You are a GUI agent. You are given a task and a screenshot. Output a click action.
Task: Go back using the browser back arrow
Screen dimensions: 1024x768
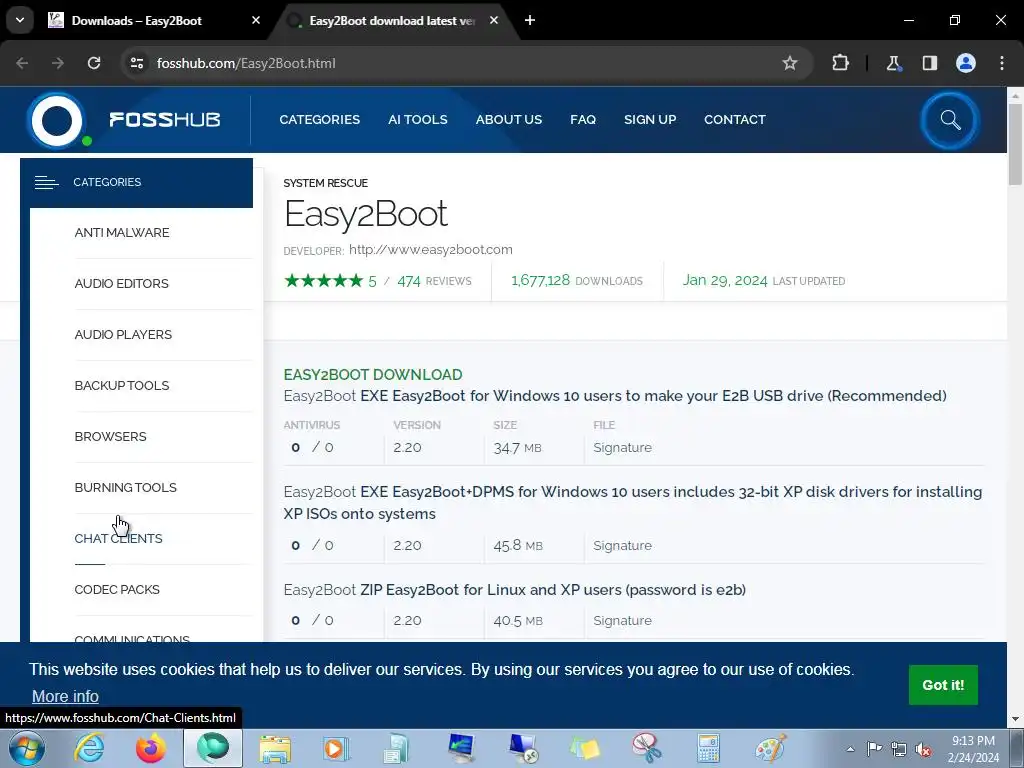(22, 63)
